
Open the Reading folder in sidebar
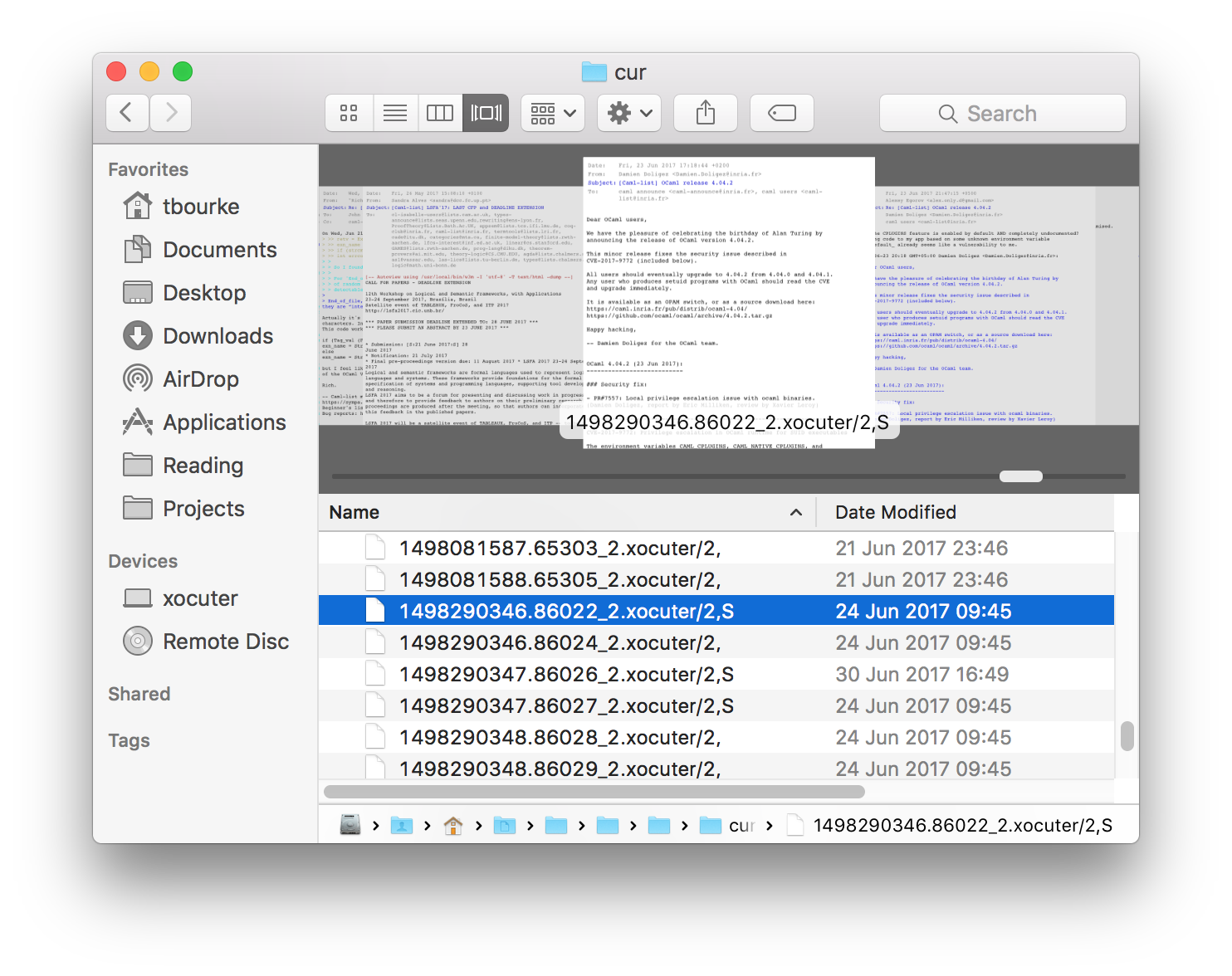(x=183, y=466)
